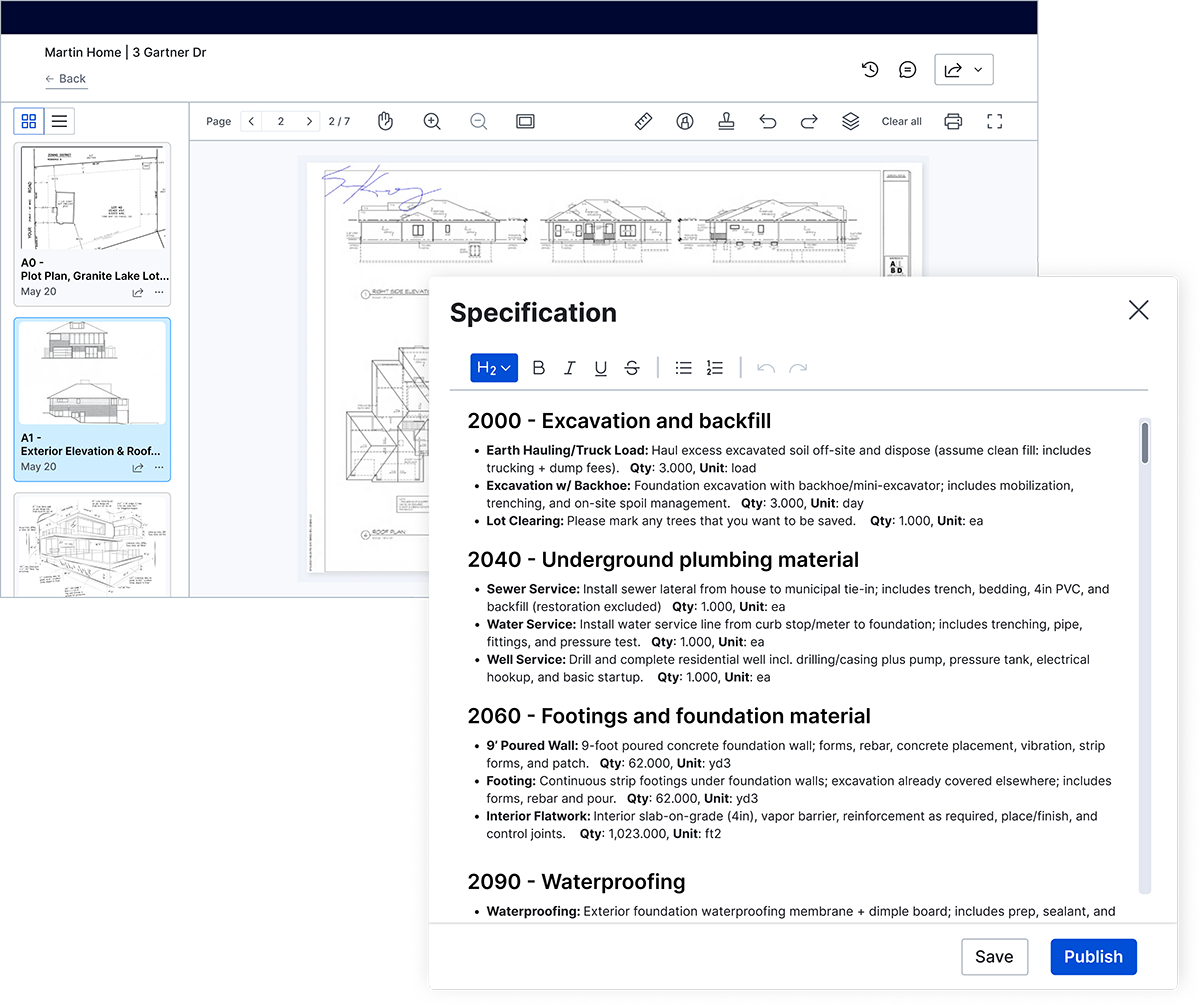This screenshot has width=1200, height=1005.
Task: Click heading 2090 - Waterproofing
Action: (x=576, y=882)
